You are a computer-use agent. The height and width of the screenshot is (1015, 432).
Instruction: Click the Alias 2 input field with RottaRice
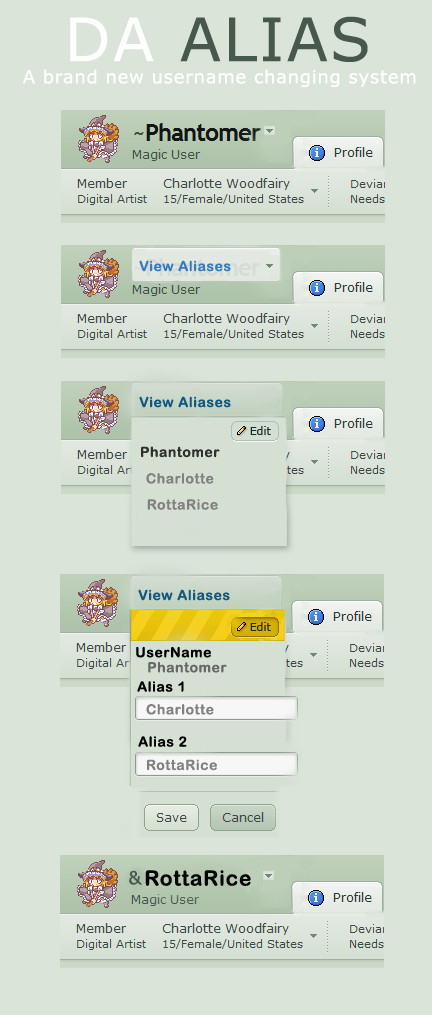pyautogui.click(x=216, y=764)
